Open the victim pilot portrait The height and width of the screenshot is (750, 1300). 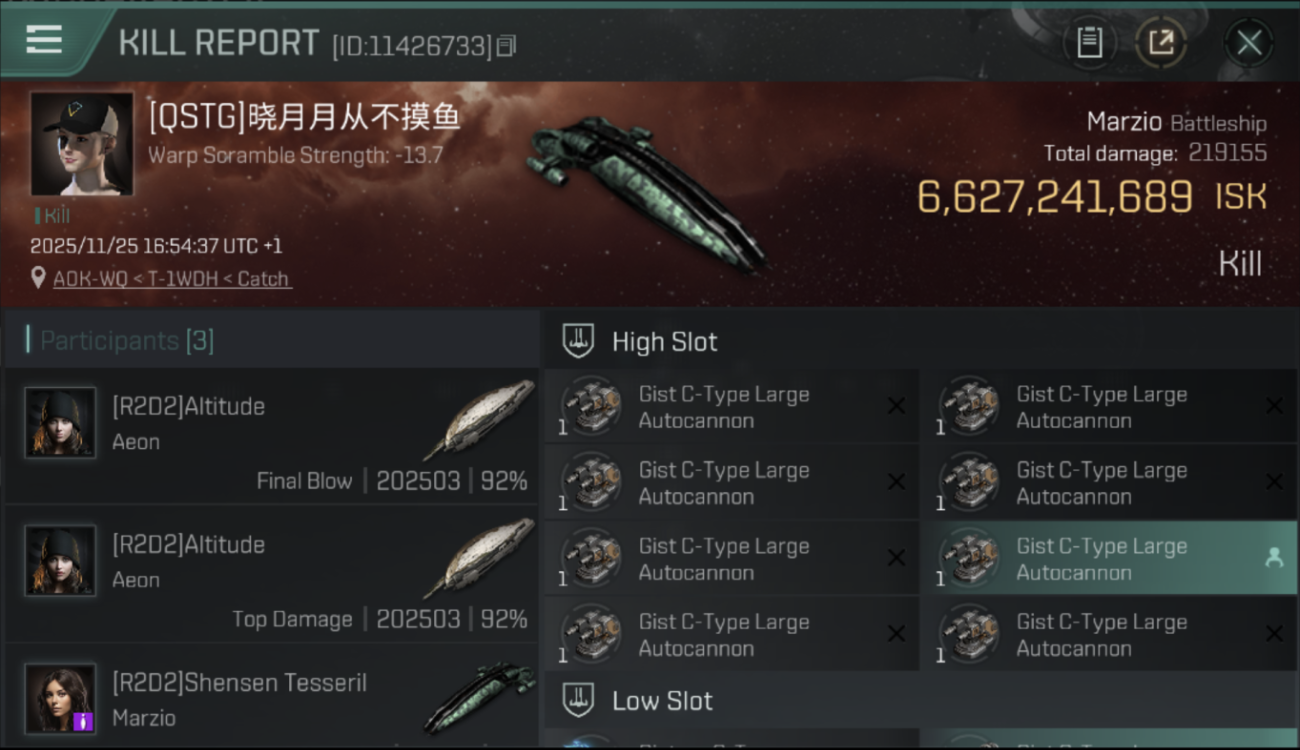81,143
